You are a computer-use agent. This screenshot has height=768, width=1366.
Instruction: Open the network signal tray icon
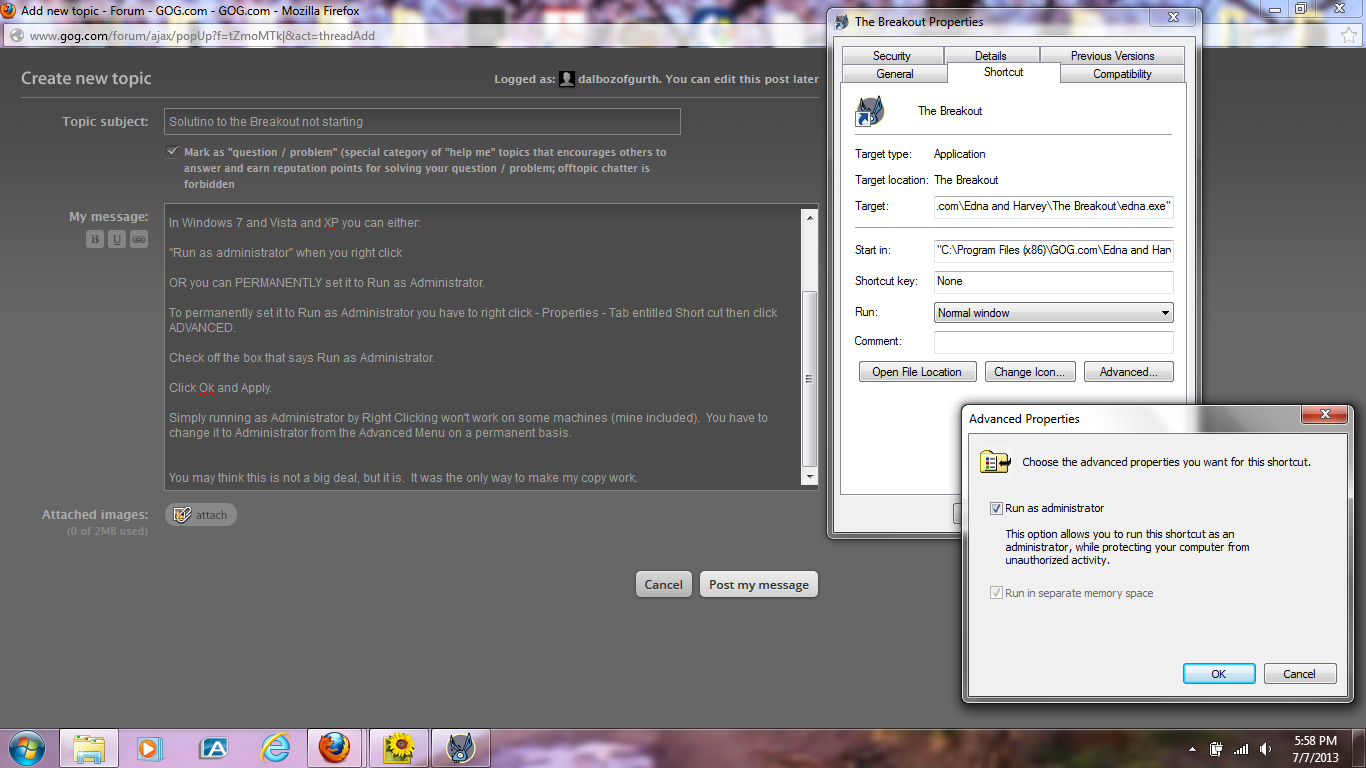[x=1241, y=749]
